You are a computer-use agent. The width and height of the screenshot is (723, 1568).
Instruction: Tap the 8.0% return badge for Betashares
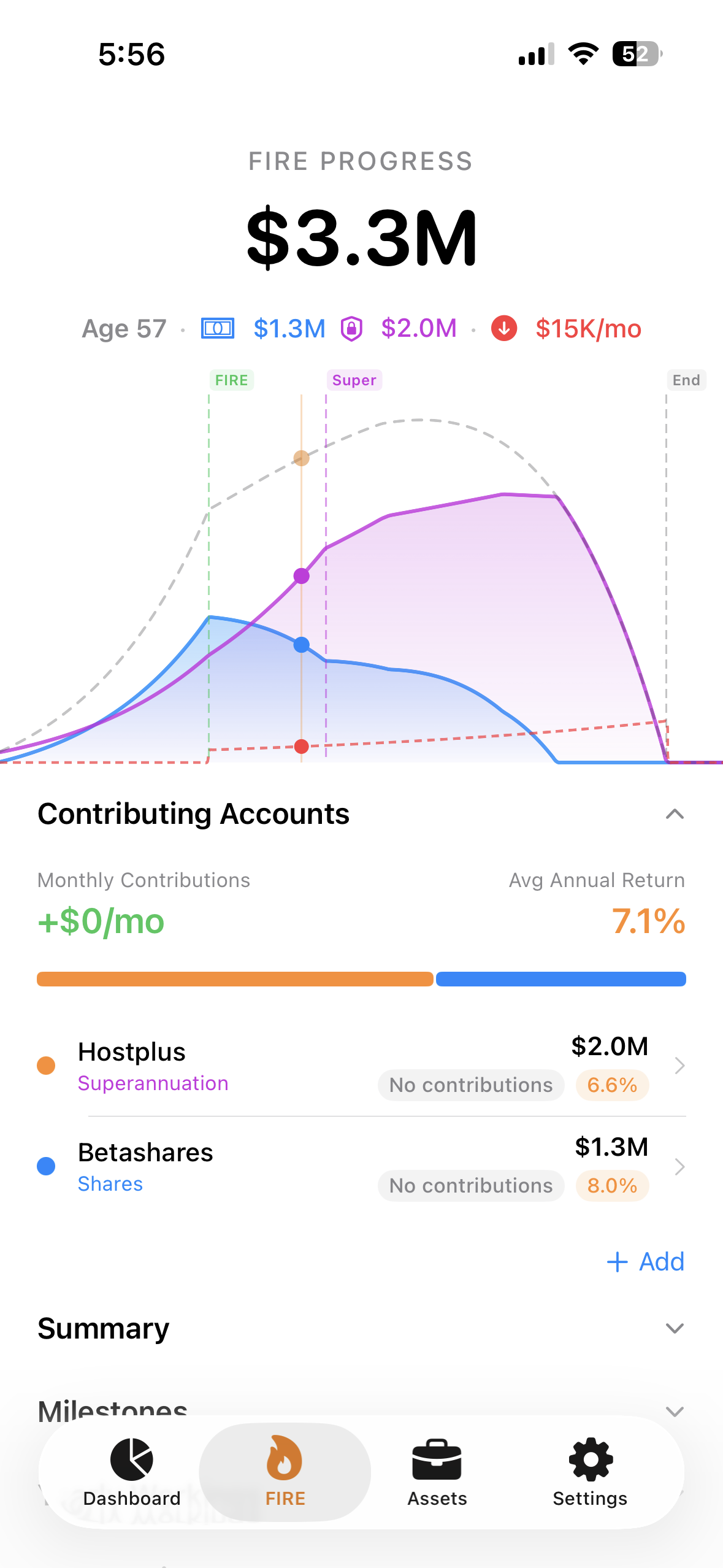point(612,1186)
